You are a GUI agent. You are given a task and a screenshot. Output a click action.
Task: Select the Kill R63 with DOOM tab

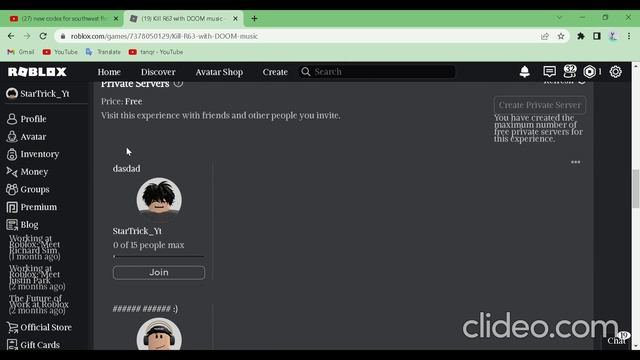pos(183,18)
